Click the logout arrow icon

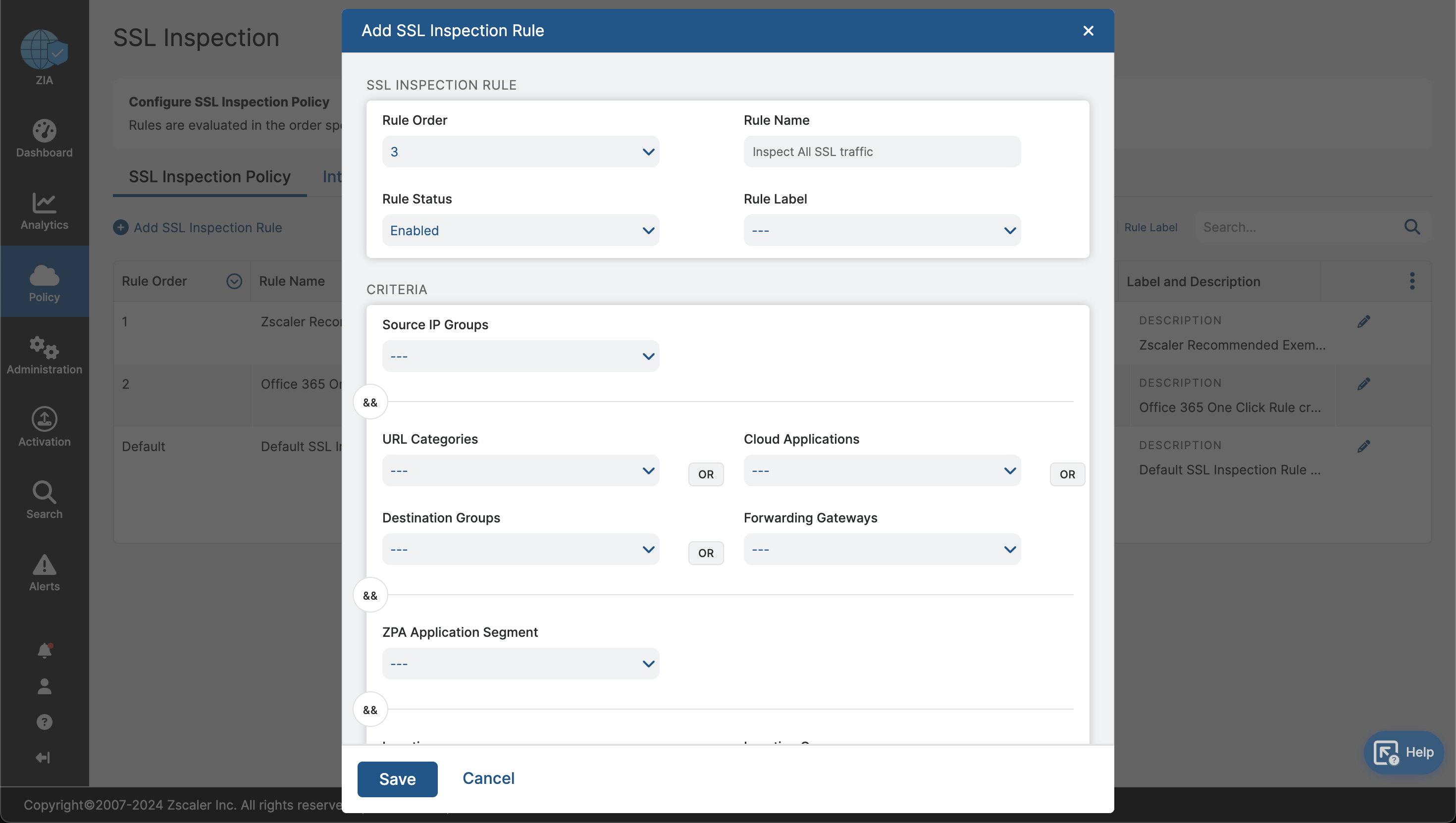tap(43, 758)
